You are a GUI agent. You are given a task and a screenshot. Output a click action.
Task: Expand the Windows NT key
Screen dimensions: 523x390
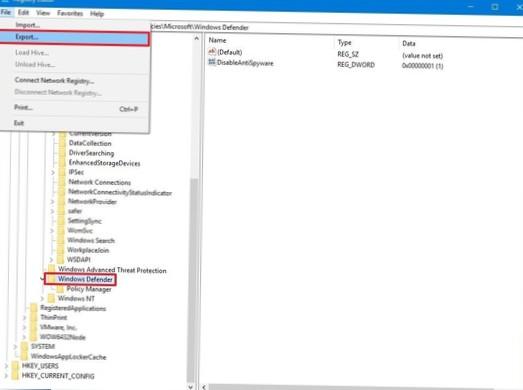[x=42, y=299]
